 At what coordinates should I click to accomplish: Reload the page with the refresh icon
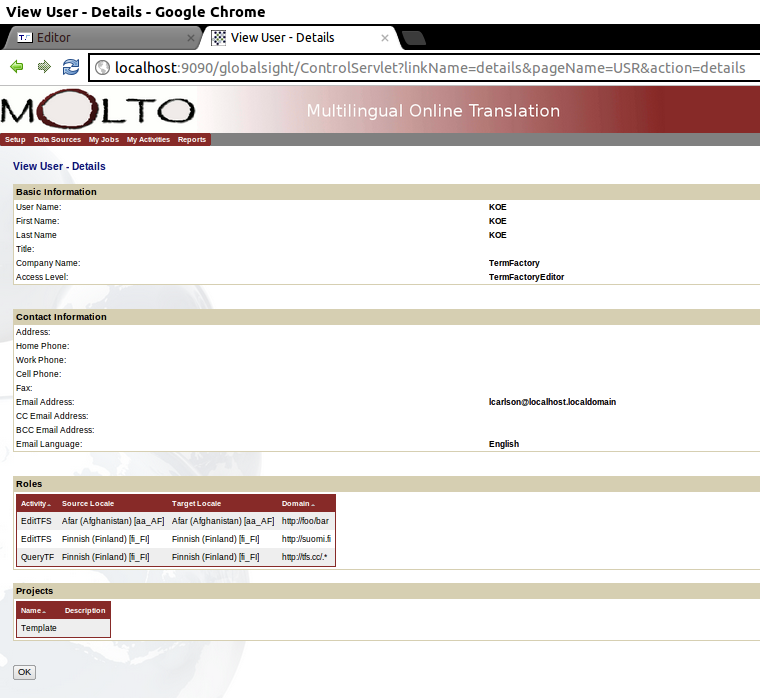[71, 67]
